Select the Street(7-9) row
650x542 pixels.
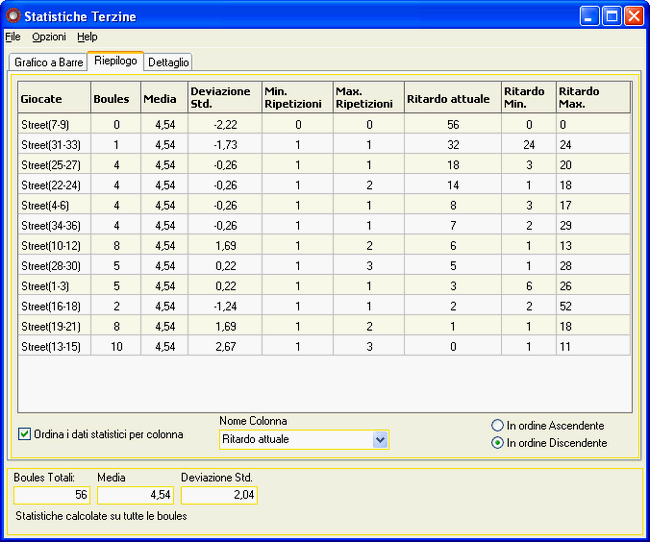click(x=54, y=125)
